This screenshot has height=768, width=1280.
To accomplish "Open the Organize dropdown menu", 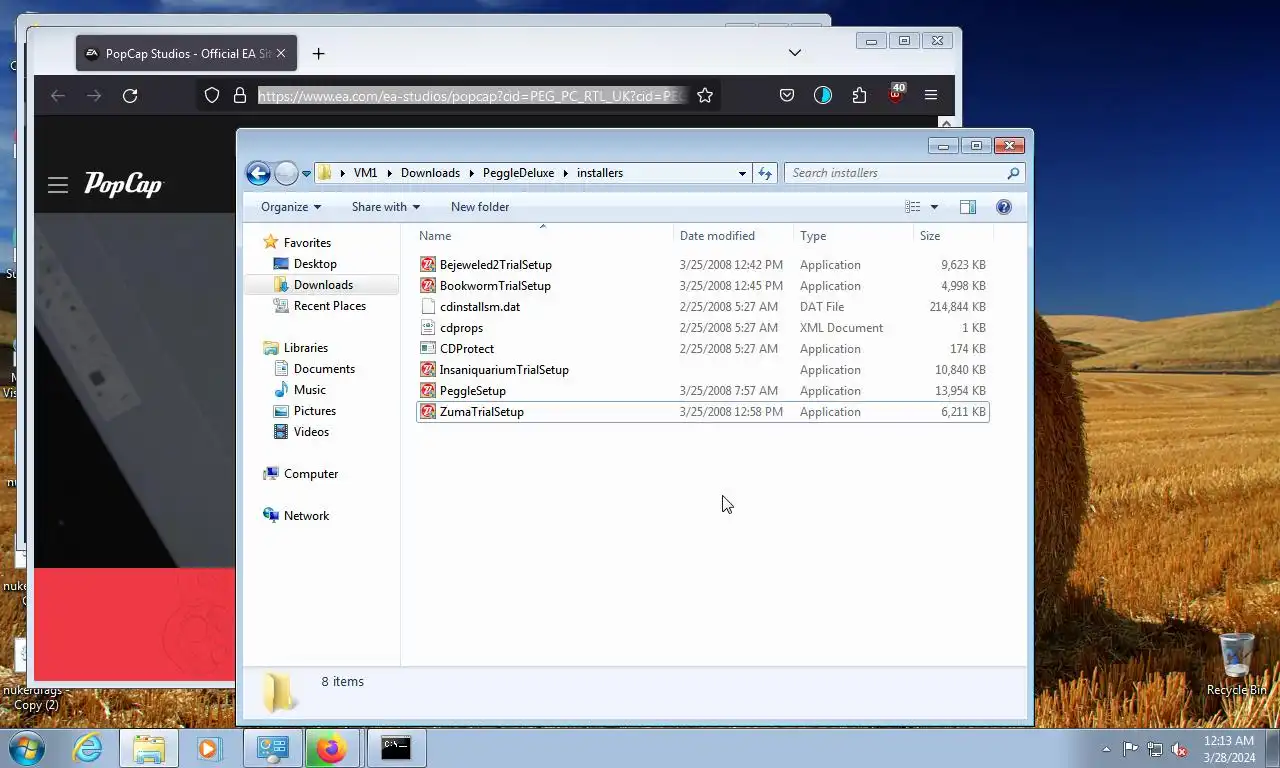I will pos(291,207).
